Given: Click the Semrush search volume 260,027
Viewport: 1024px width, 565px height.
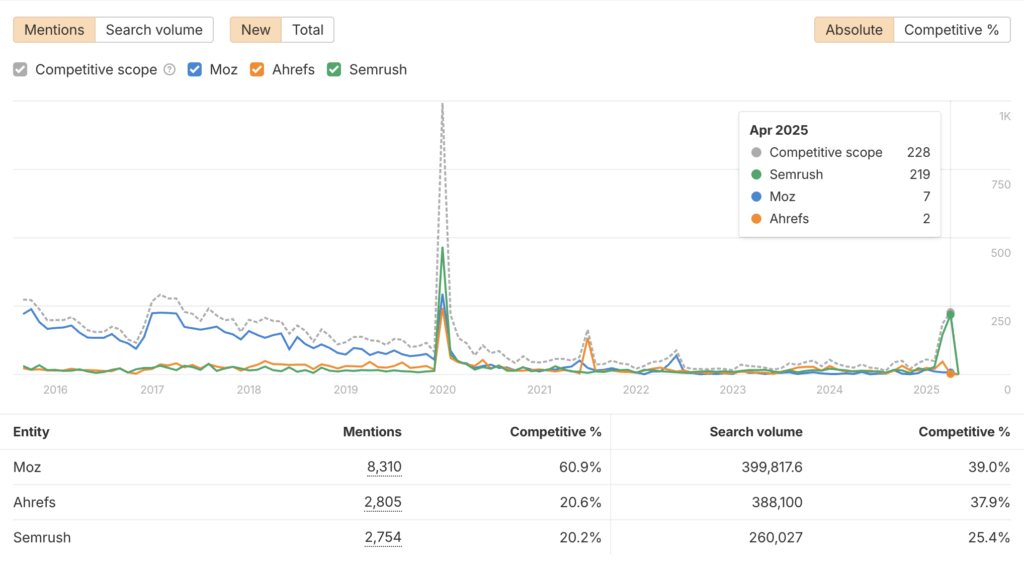Looking at the screenshot, I should pos(775,538).
